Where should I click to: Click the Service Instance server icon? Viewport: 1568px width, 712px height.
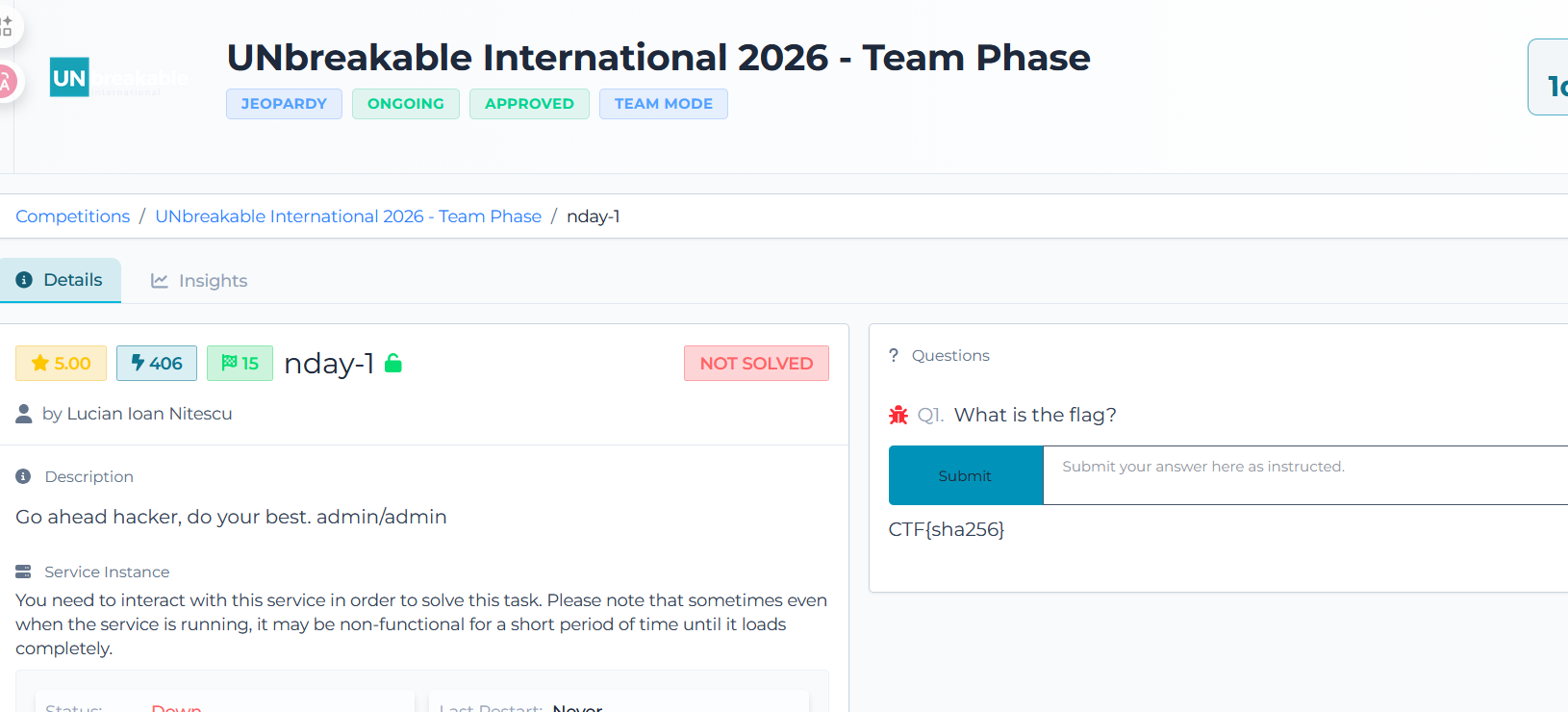(24, 572)
